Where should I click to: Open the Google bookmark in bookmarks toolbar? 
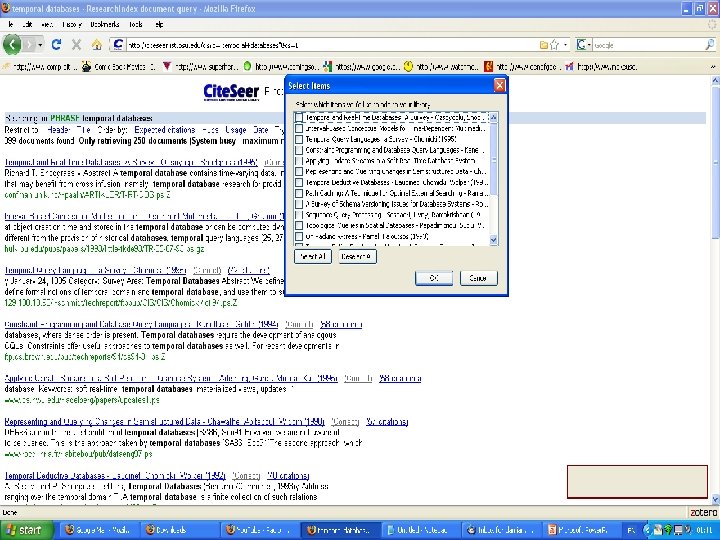point(362,67)
